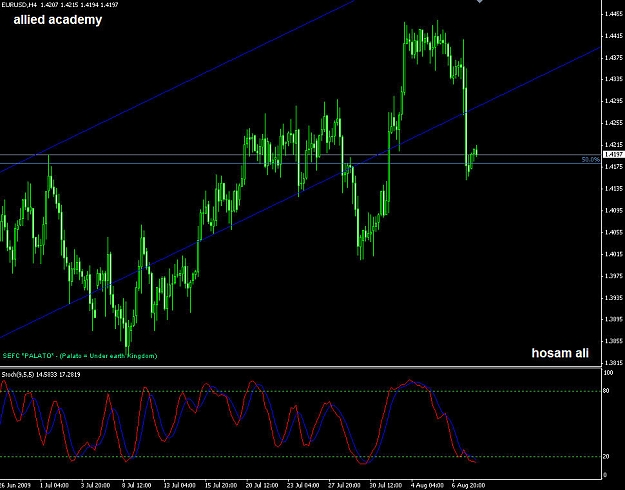The width and height of the screenshot is (625, 490).
Task: Click the 13 Jul 04:00 time label
Action: (179, 485)
